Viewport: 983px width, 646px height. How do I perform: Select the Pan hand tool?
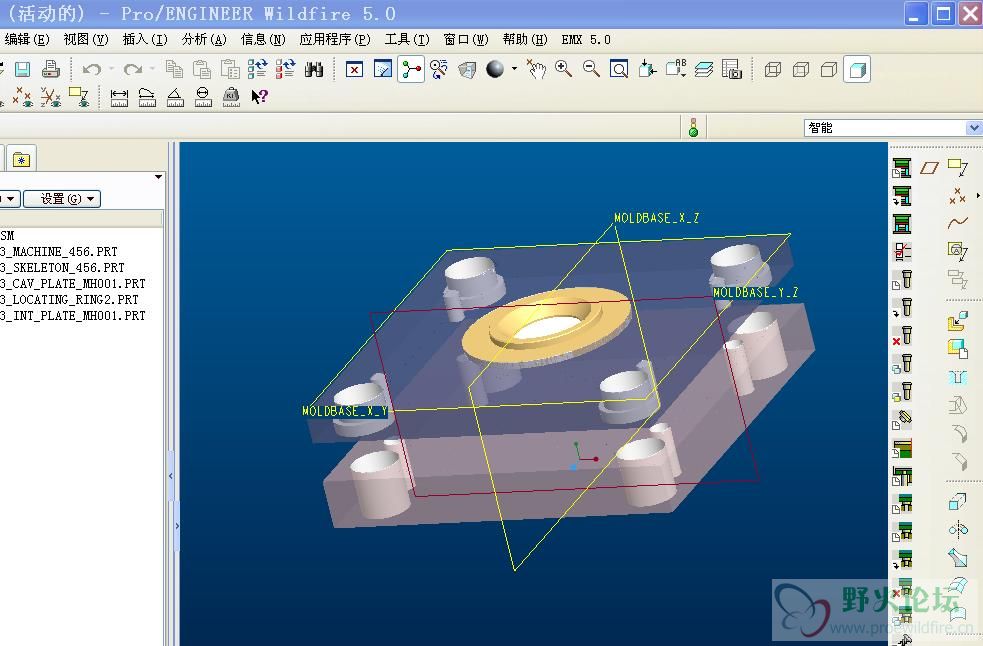(x=535, y=69)
